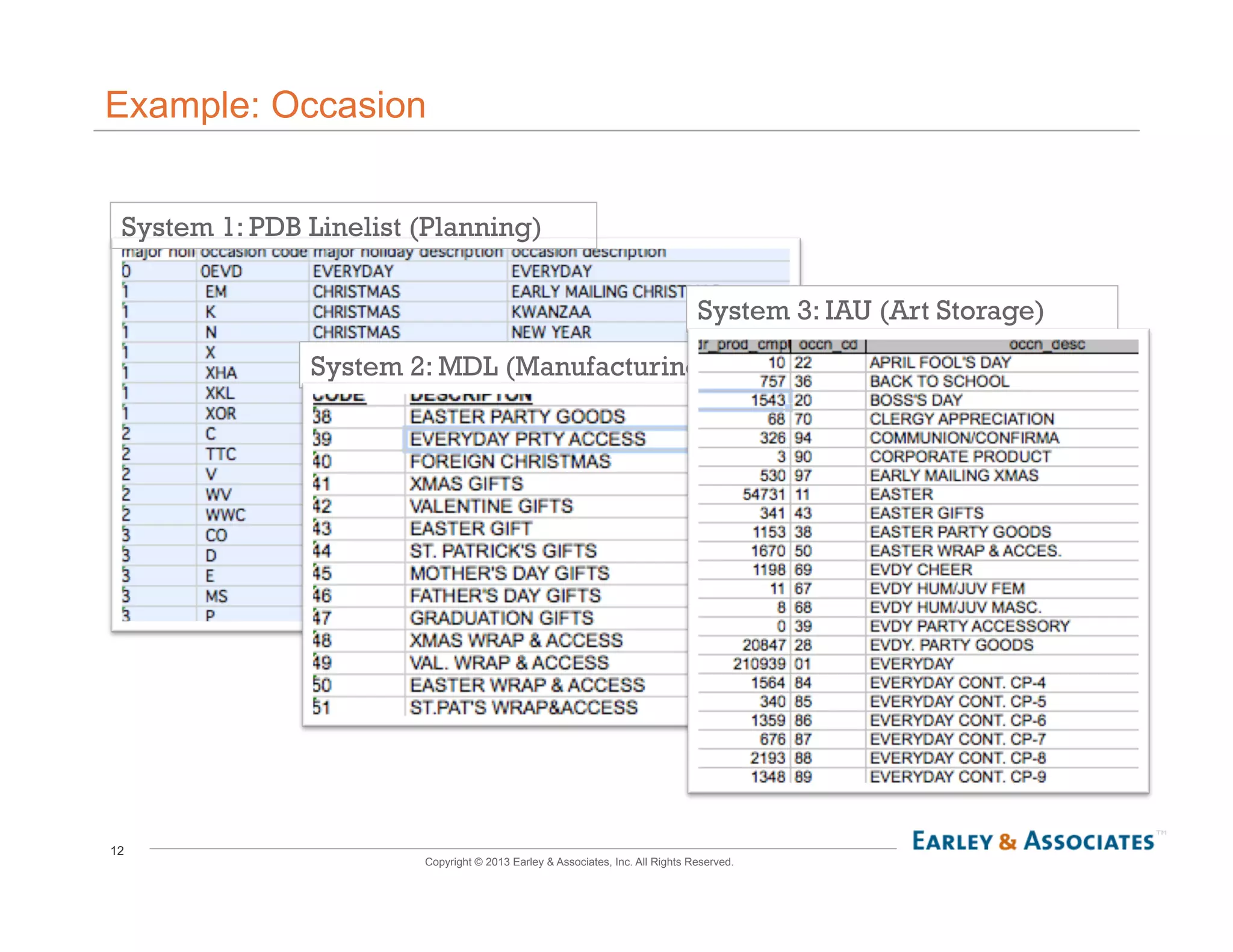The image size is (1233, 952).
Task: Click the 'BACK TO SCHOOL' row
Action: 918,382
